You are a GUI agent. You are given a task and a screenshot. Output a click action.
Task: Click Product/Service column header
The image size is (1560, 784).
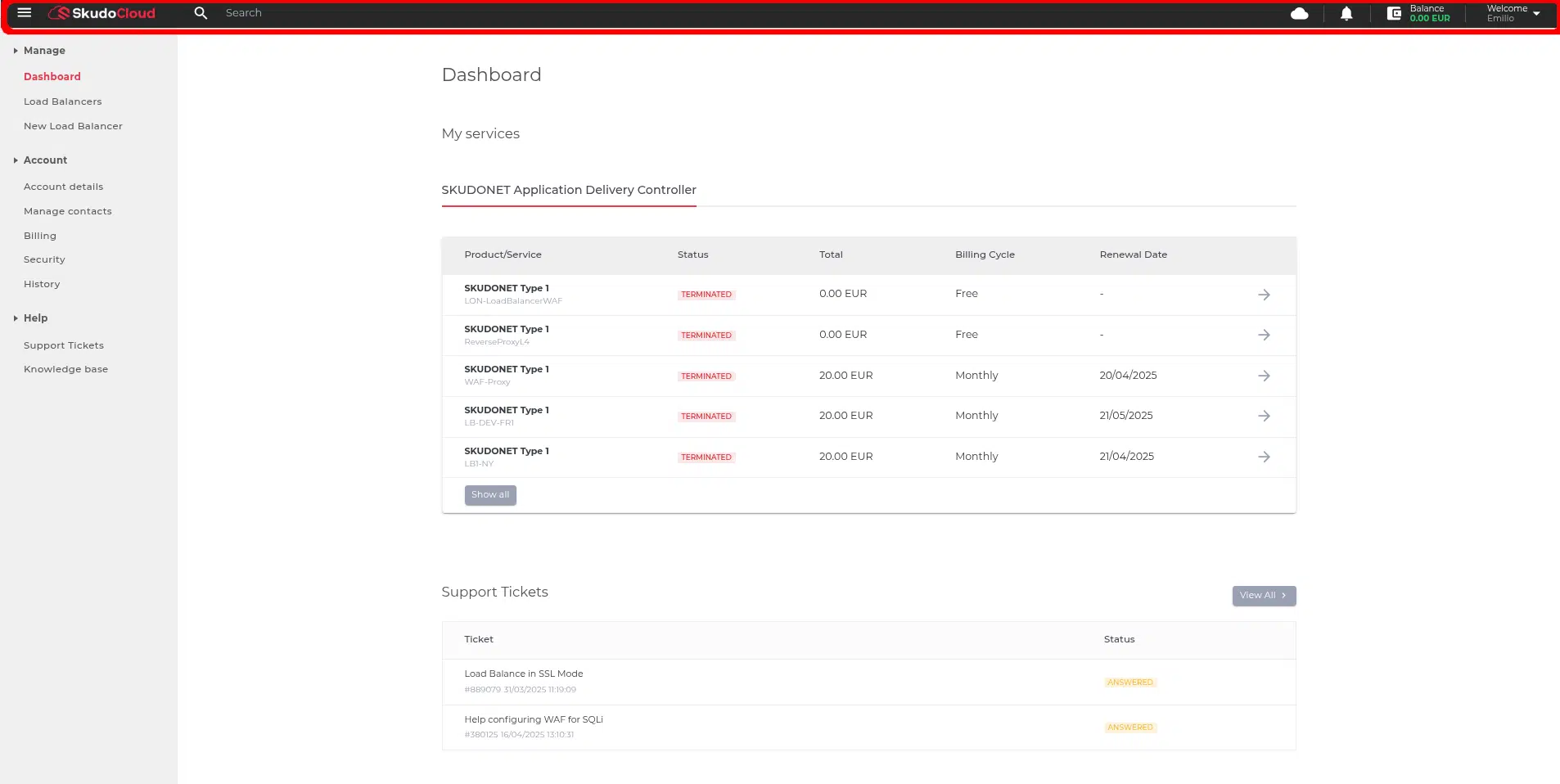503,255
